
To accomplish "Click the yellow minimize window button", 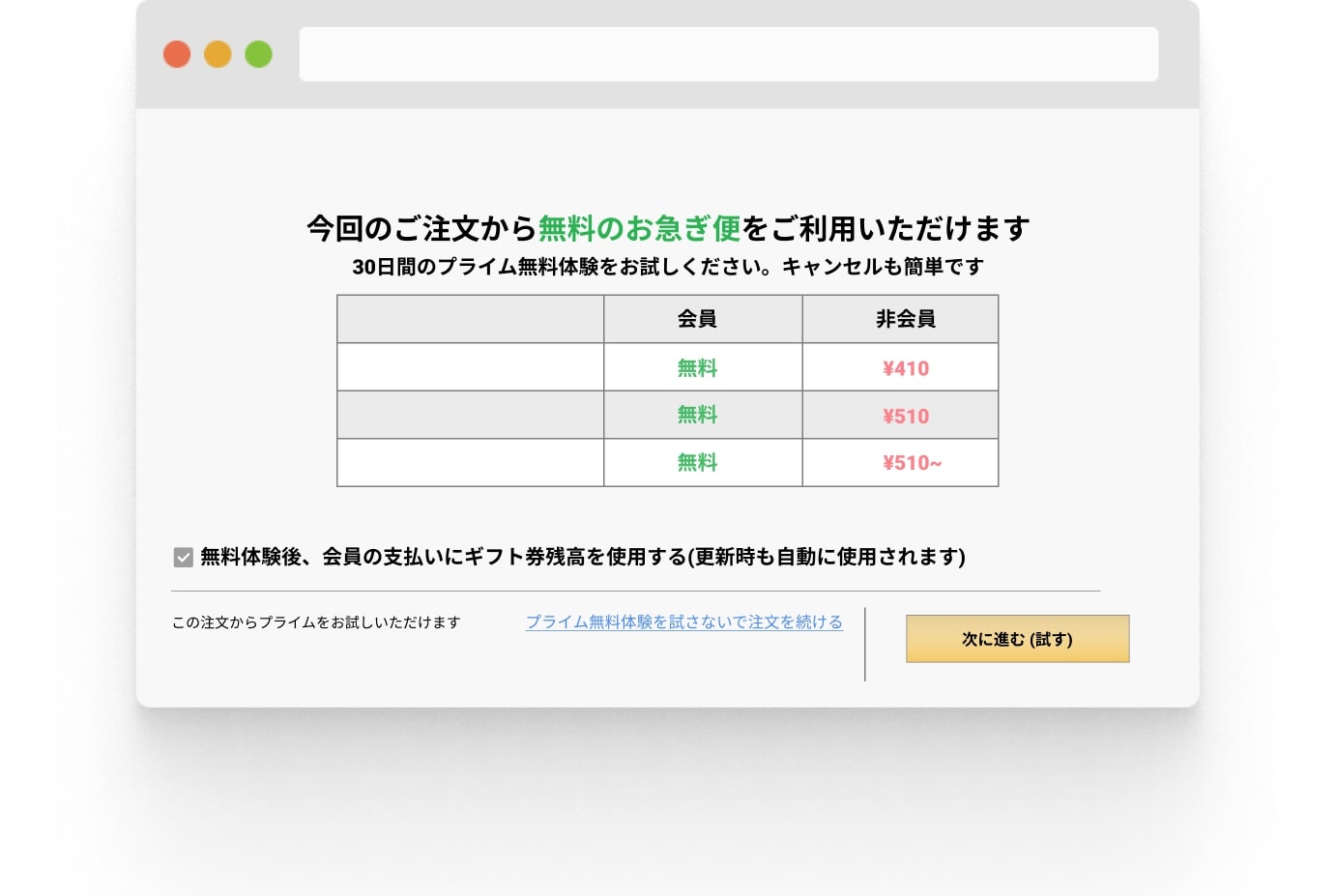I will coord(218,54).
